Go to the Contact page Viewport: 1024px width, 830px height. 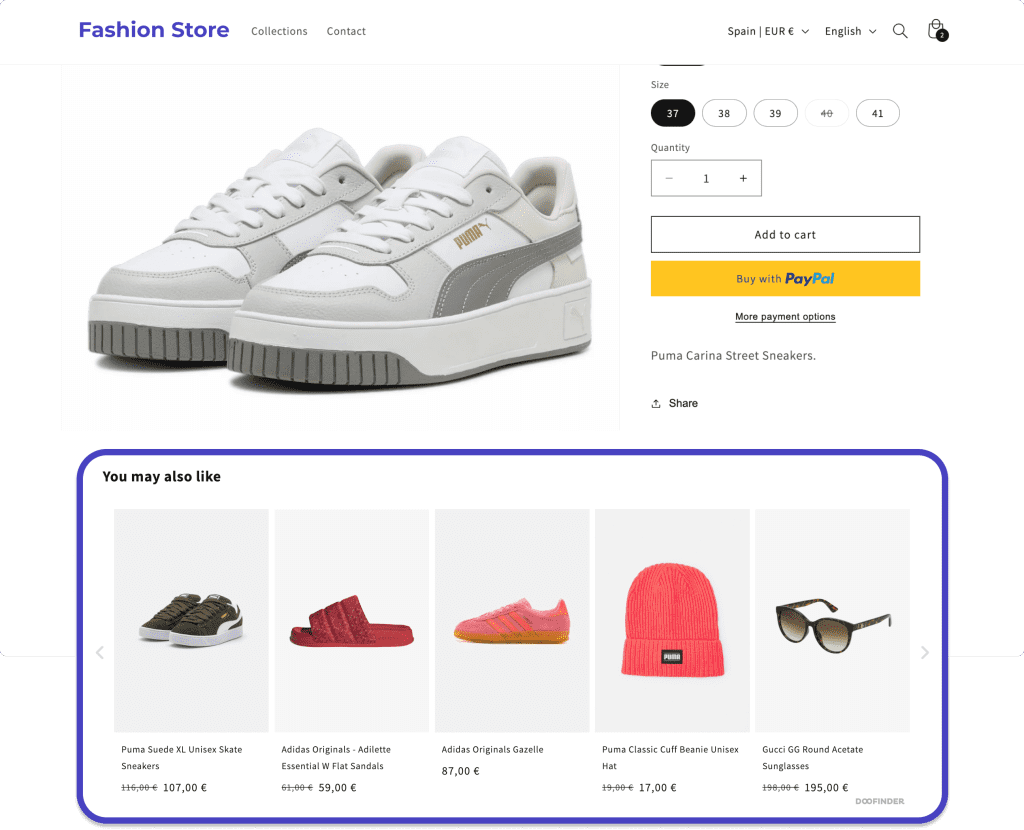[x=346, y=31]
